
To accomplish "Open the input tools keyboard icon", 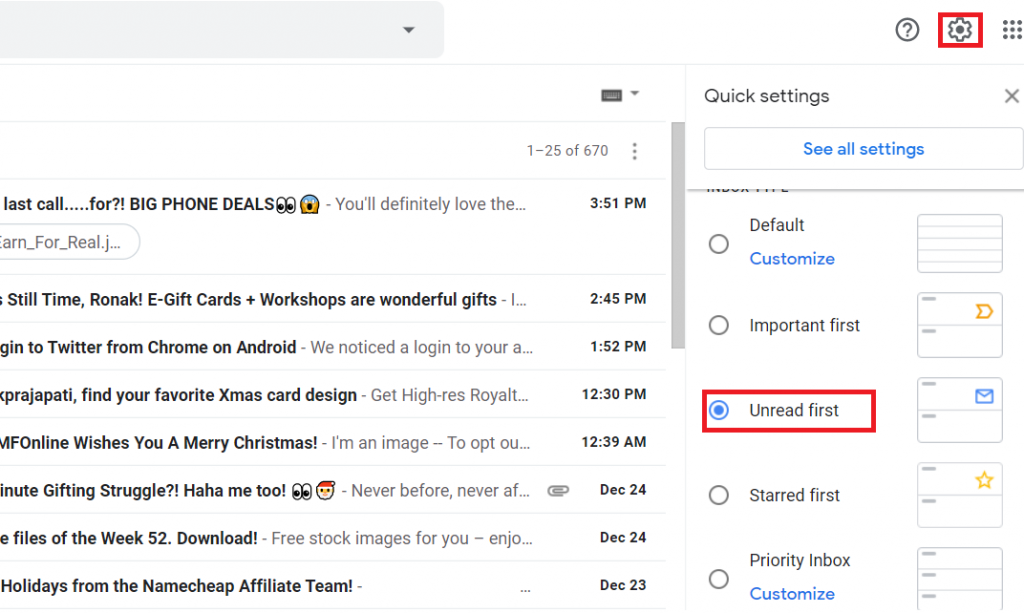I will pyautogui.click(x=613, y=94).
